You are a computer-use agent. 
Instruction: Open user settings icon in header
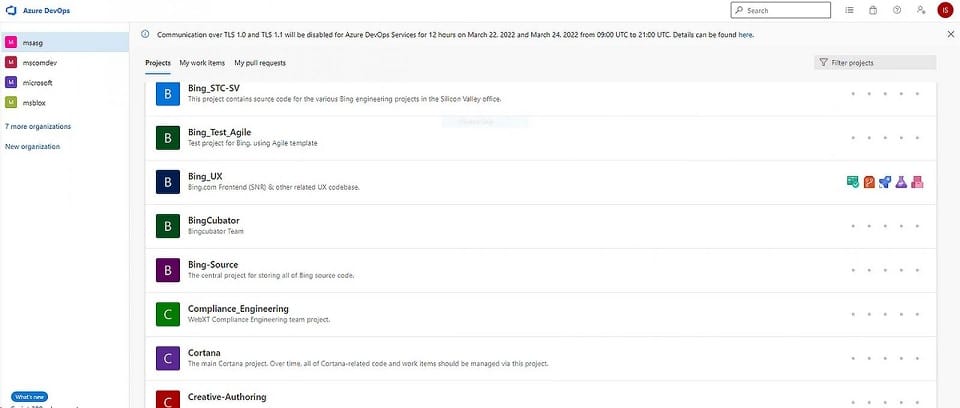pos(921,10)
